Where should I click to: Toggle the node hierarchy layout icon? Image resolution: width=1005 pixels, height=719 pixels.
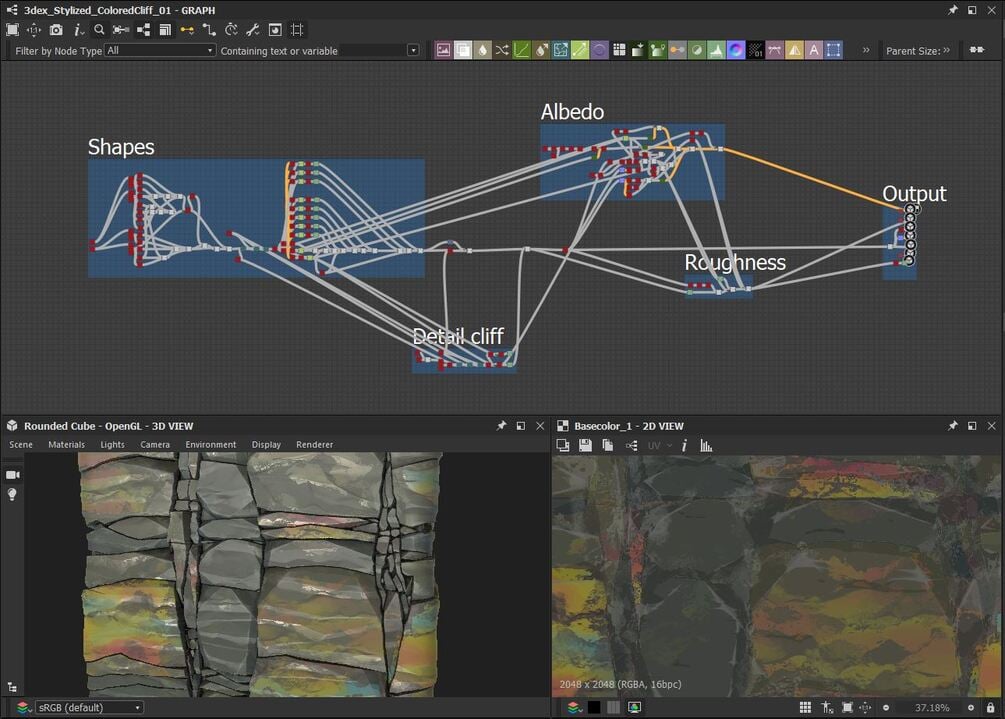pos(144,29)
